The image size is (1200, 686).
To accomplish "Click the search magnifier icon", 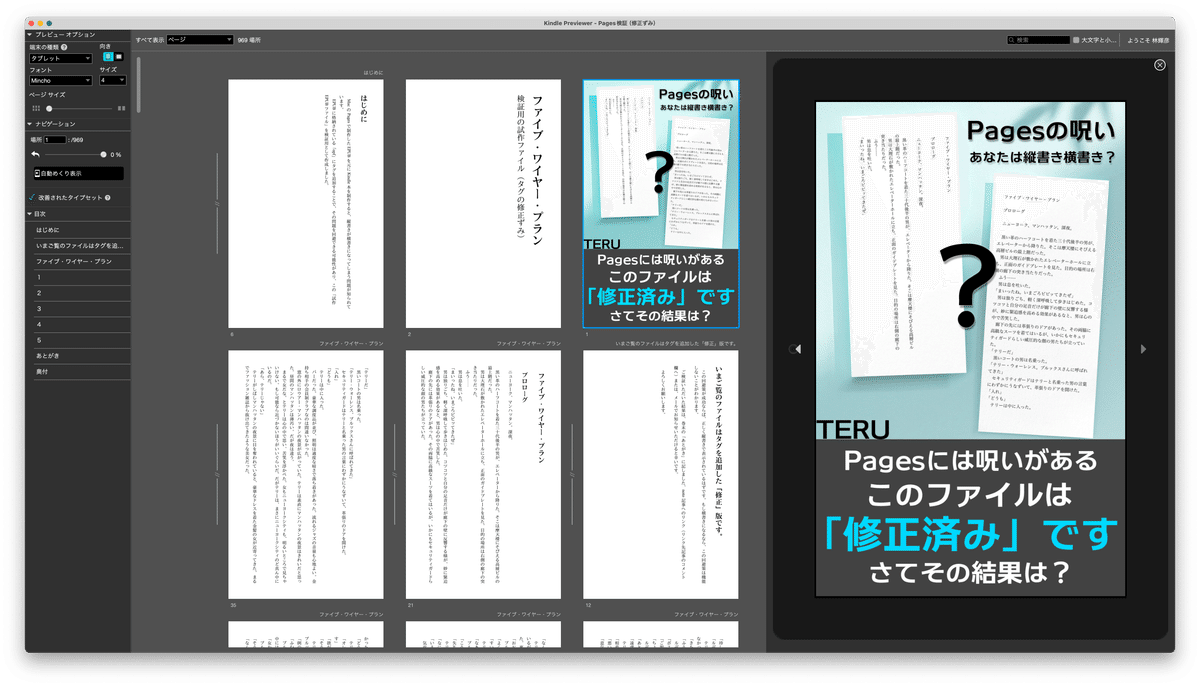I will coord(1012,40).
